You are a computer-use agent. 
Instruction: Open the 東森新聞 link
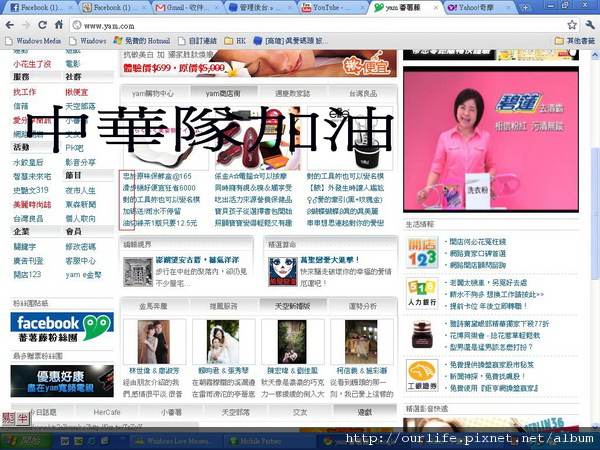pyautogui.click(x=80, y=204)
